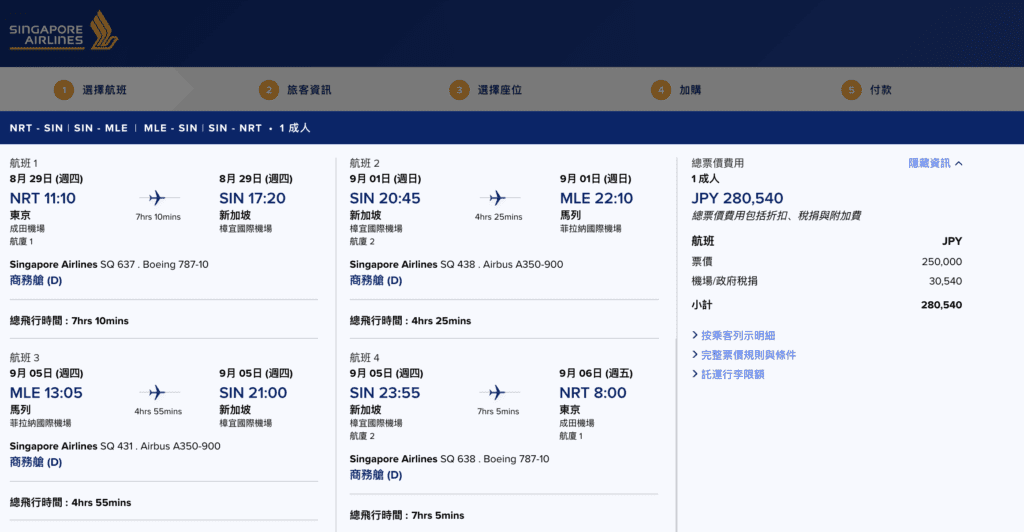Open 商務艙 (D) link for flight SQ 638
This screenshot has width=1024, height=532.
click(x=376, y=475)
